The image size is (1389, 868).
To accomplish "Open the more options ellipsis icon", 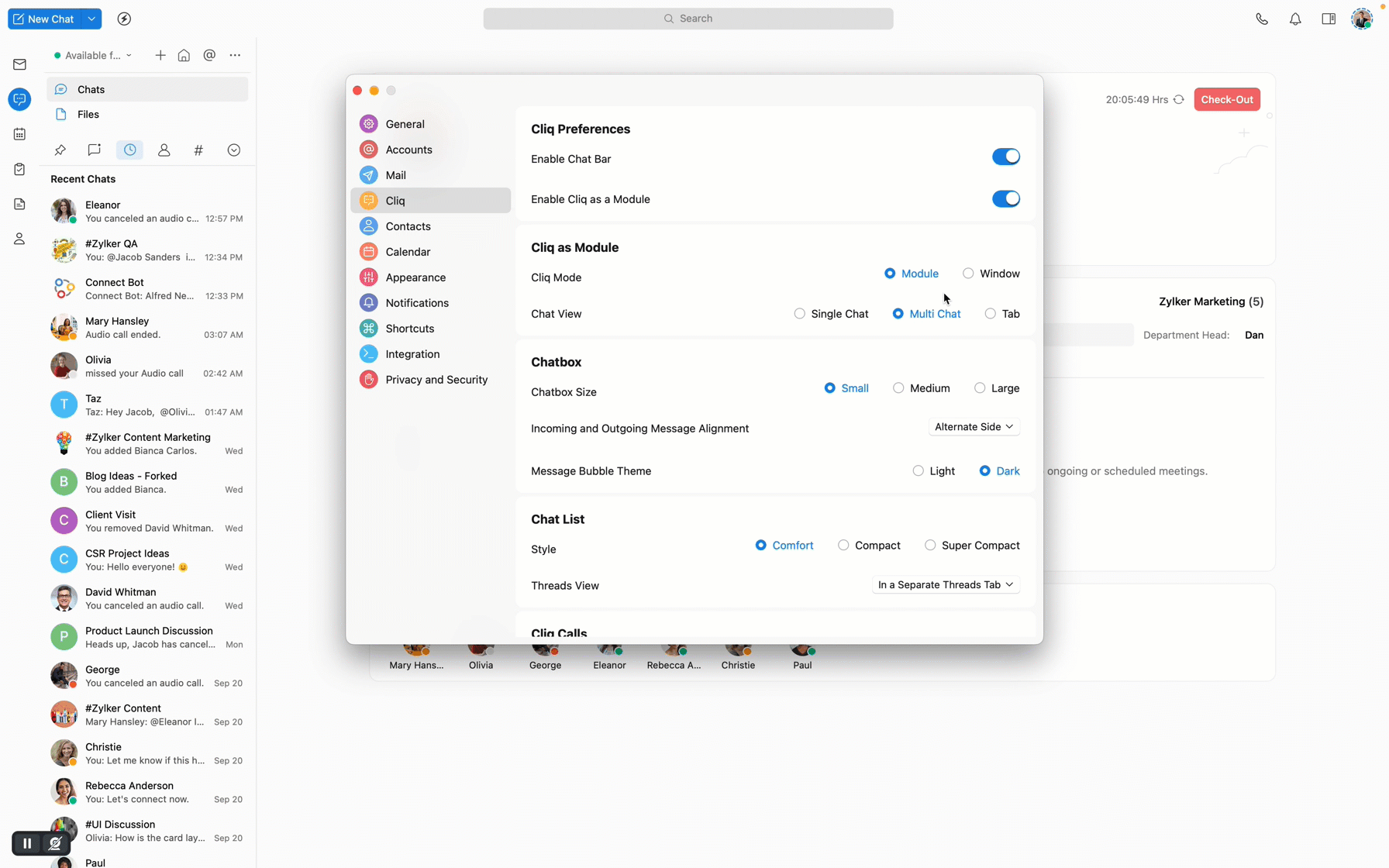I will point(235,55).
